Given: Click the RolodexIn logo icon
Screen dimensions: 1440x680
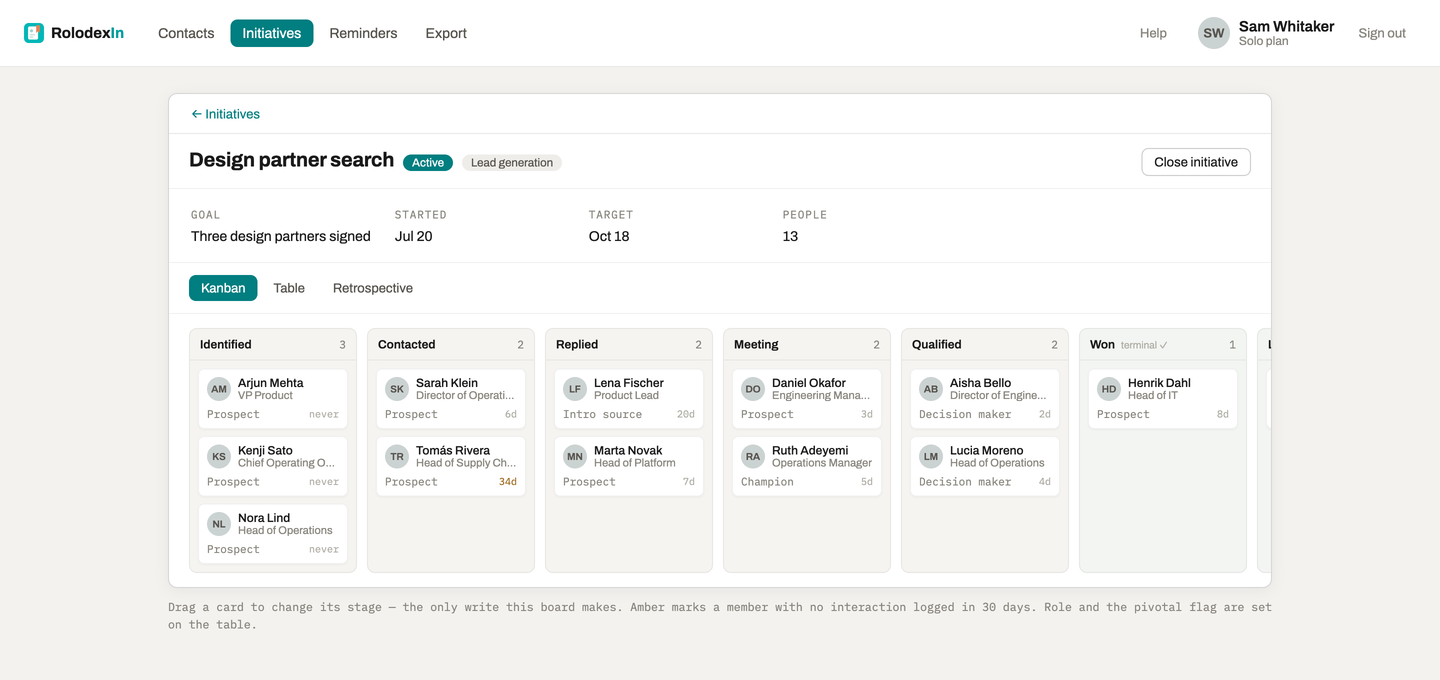Looking at the screenshot, I should (34, 33).
